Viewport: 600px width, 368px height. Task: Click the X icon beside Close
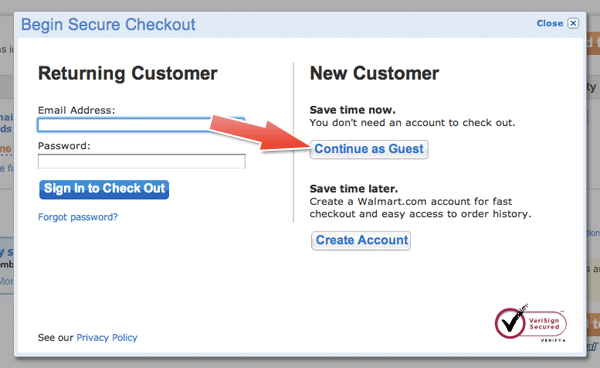pyautogui.click(x=573, y=23)
